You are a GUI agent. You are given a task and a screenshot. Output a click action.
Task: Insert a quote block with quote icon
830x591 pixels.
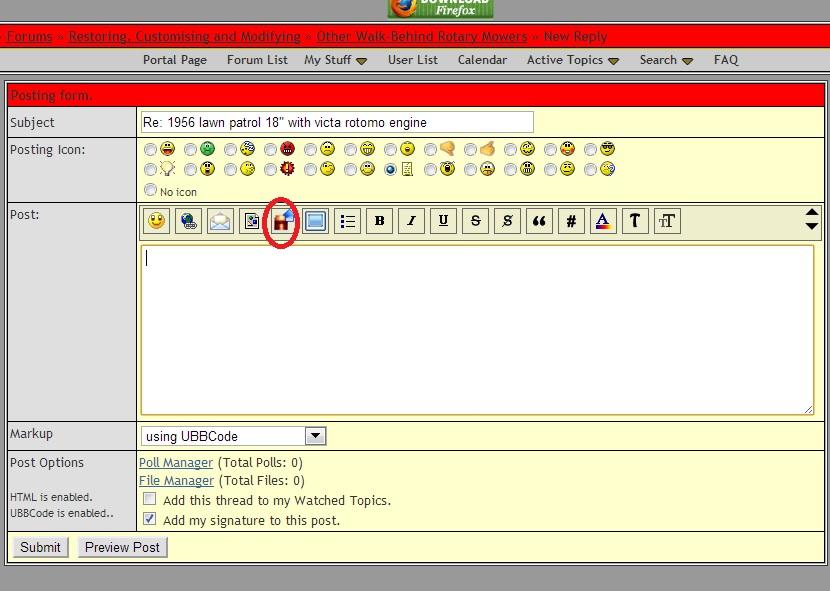click(x=539, y=221)
